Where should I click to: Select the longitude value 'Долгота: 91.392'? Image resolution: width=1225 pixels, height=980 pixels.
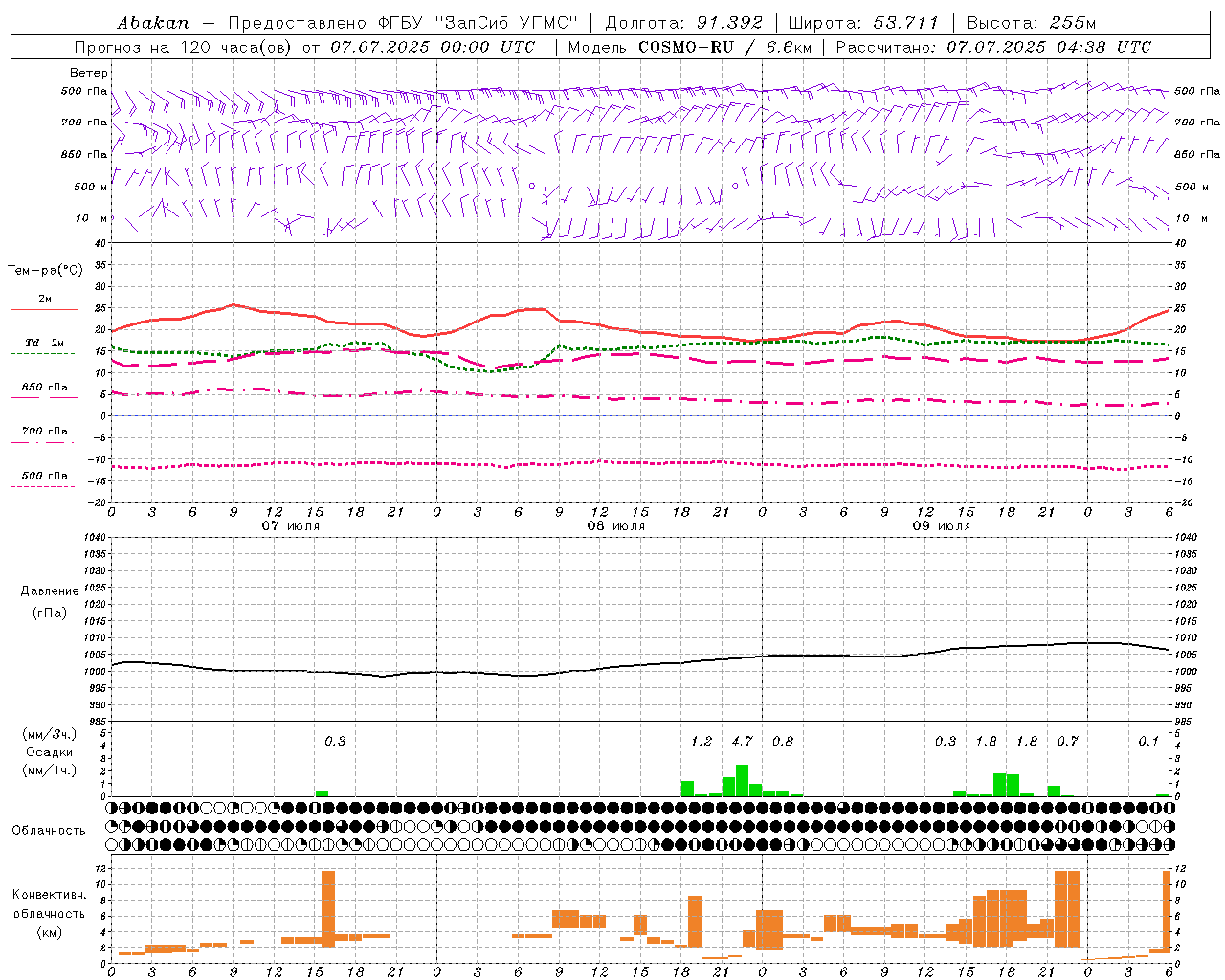point(684,23)
